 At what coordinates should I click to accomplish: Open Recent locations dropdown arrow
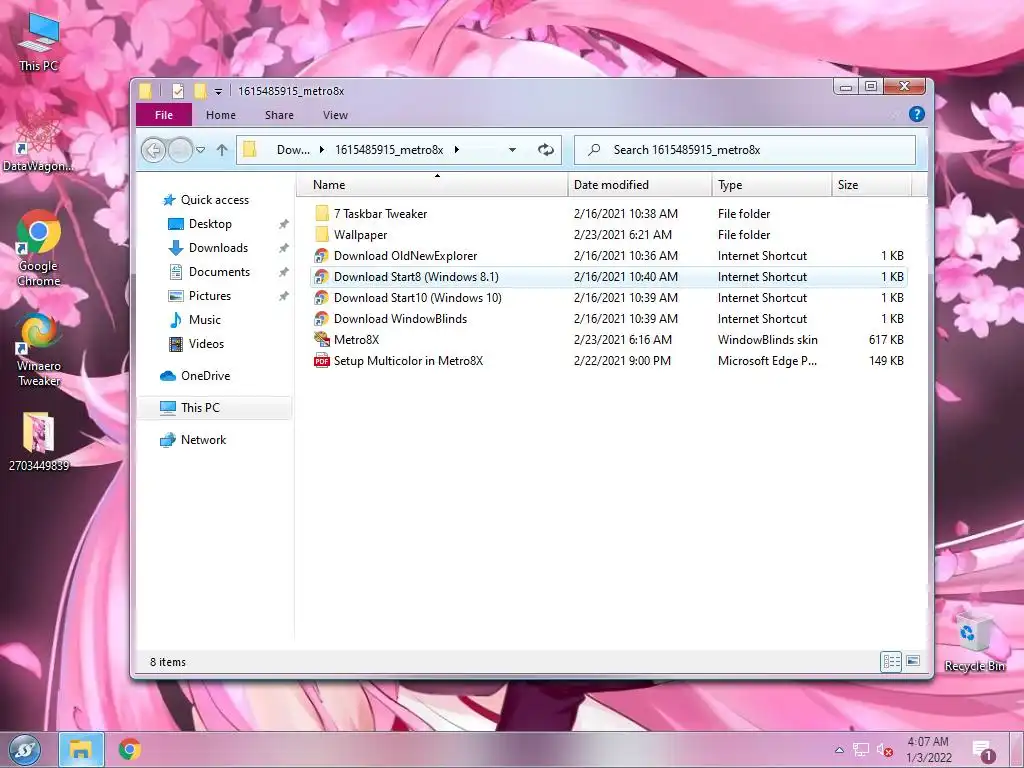(x=200, y=150)
